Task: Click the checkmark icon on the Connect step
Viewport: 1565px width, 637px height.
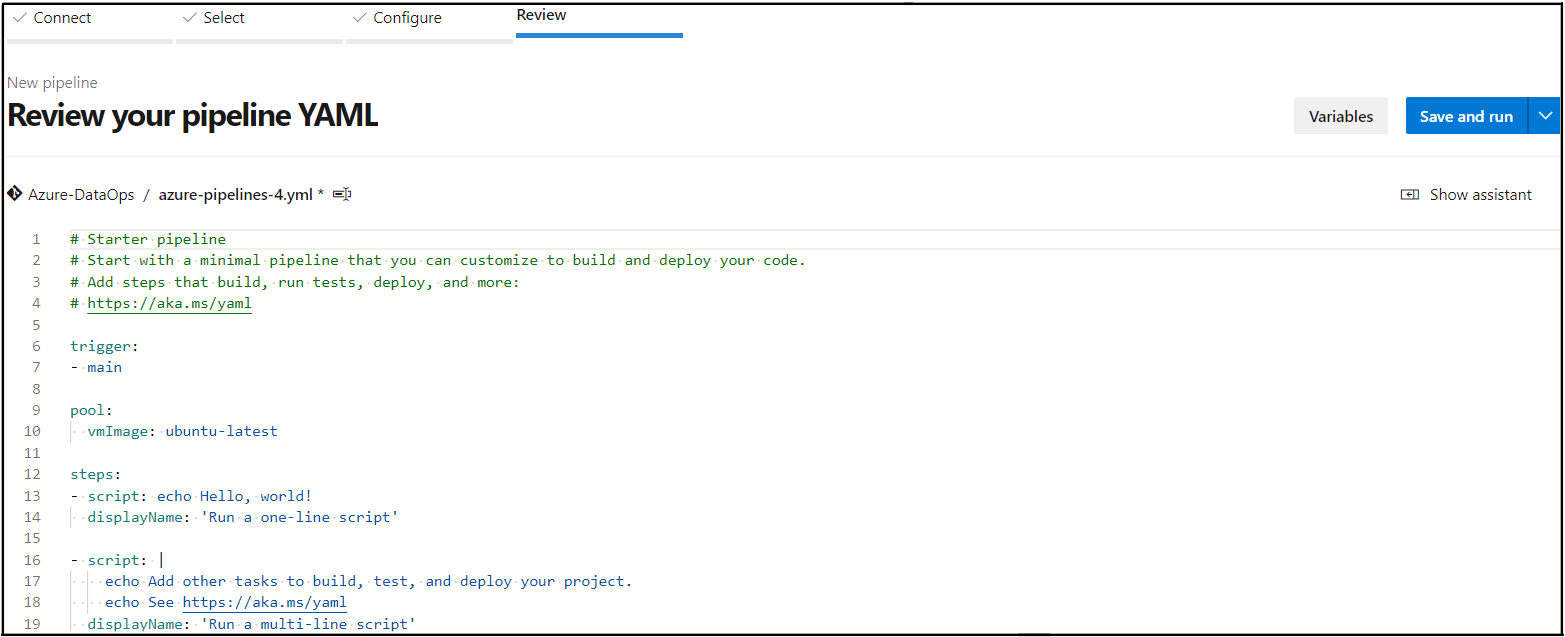Action: 19,18
